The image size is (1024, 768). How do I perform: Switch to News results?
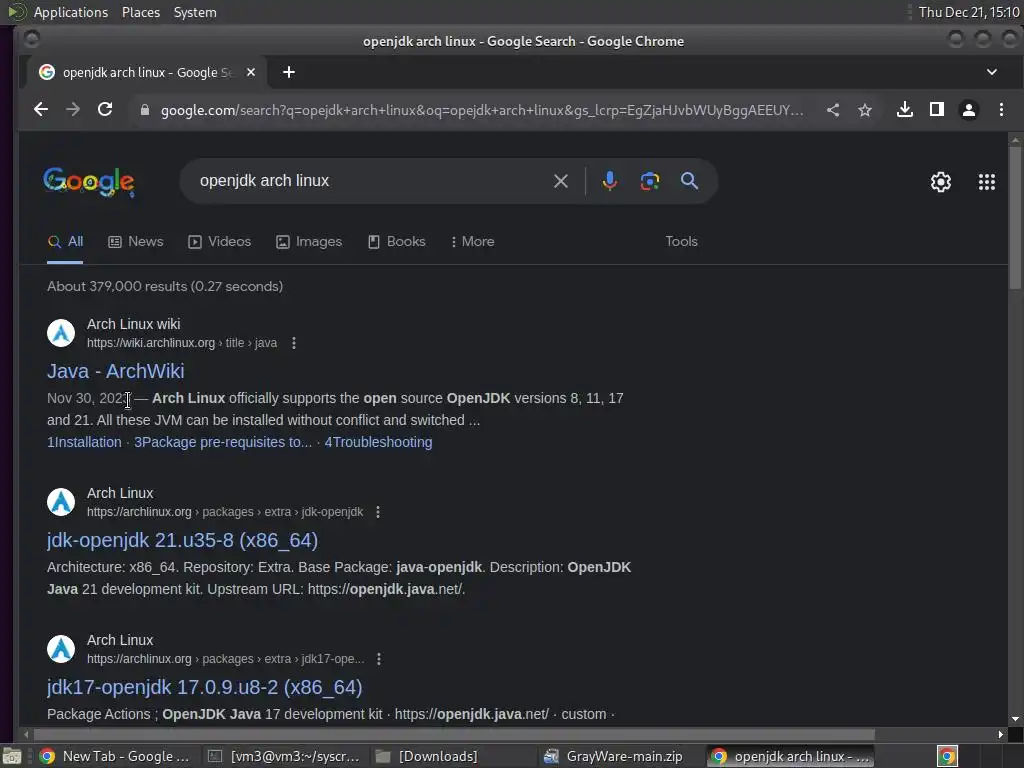pyautogui.click(x=135, y=242)
